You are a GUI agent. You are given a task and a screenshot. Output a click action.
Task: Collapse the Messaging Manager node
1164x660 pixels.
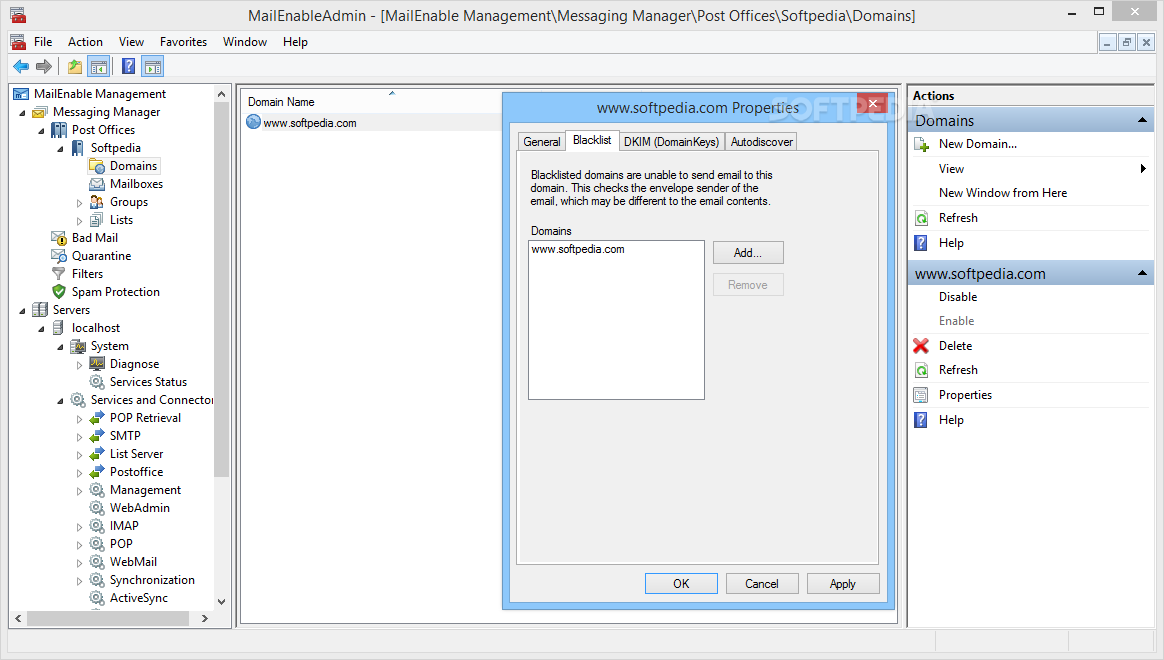[22, 113]
